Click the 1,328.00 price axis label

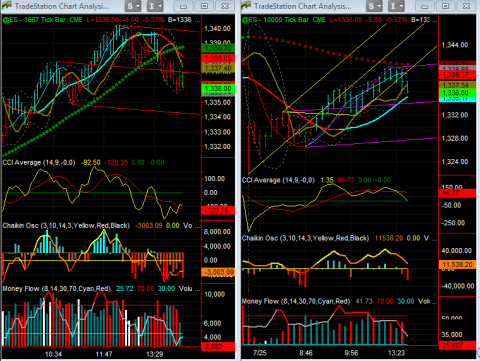pos(455,138)
